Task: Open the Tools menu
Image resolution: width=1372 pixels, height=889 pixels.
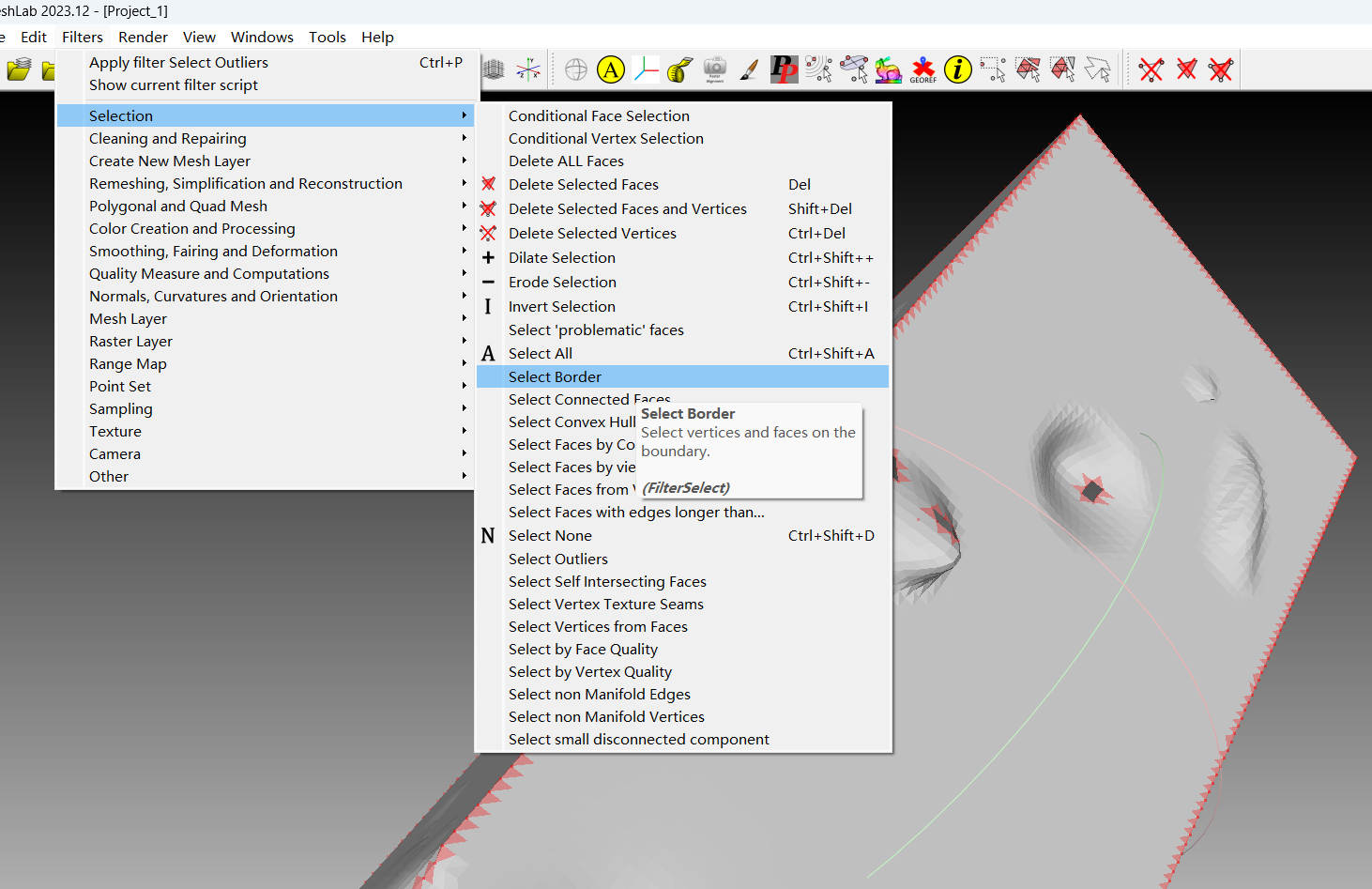Action: [x=328, y=37]
